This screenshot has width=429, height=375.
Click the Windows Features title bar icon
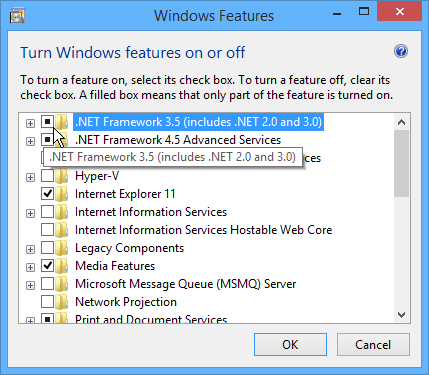click(x=17, y=16)
